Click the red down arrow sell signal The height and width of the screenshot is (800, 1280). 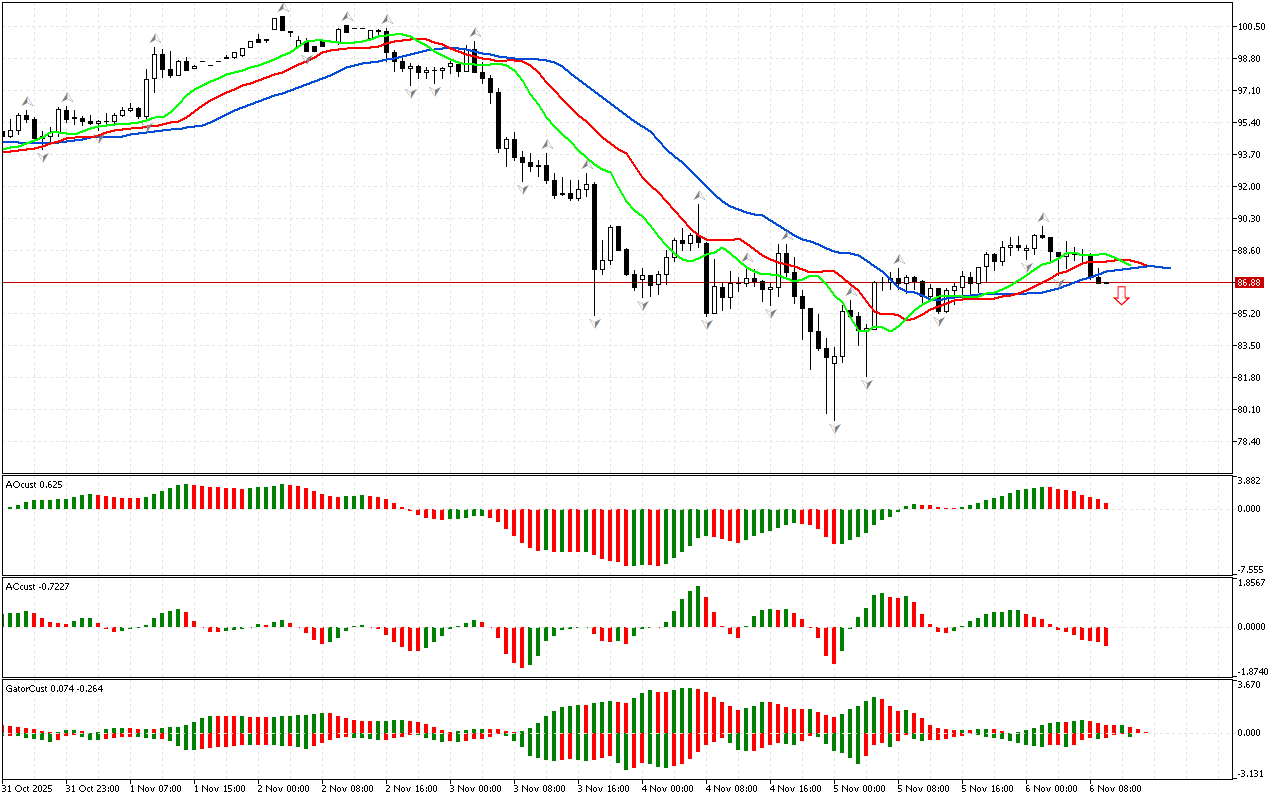tap(1121, 295)
